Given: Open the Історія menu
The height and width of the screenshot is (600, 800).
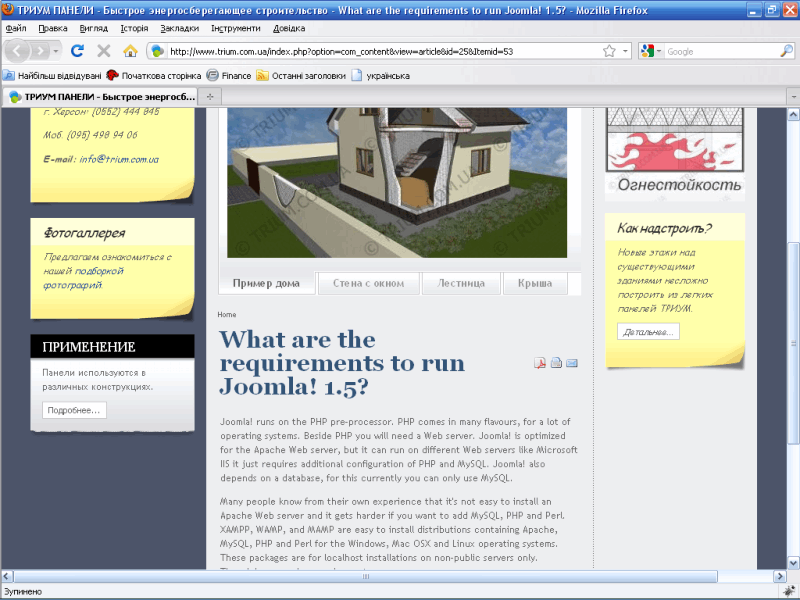Looking at the screenshot, I should [134, 28].
